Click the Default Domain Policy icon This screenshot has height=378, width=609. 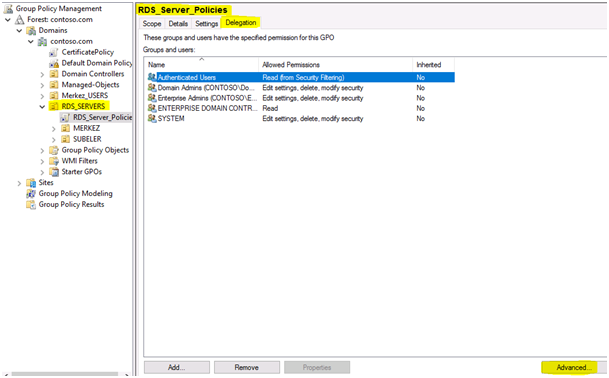(x=54, y=63)
